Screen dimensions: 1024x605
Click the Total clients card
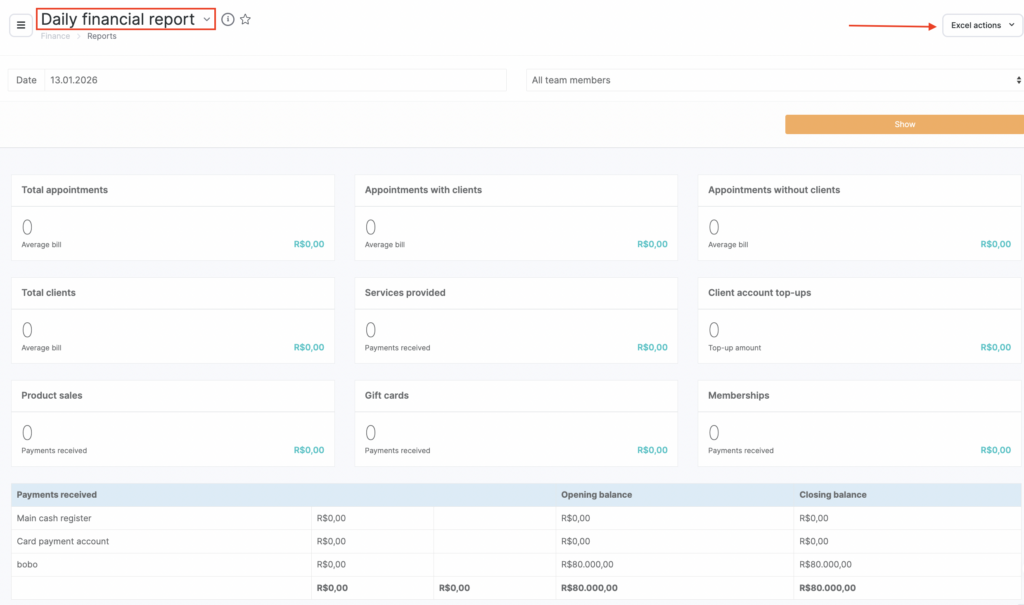click(x=172, y=321)
